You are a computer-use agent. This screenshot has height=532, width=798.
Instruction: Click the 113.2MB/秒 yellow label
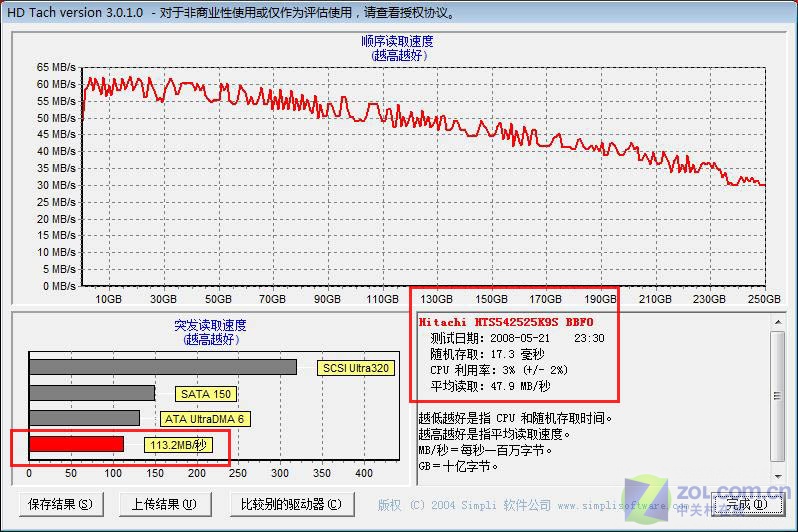(x=178, y=445)
